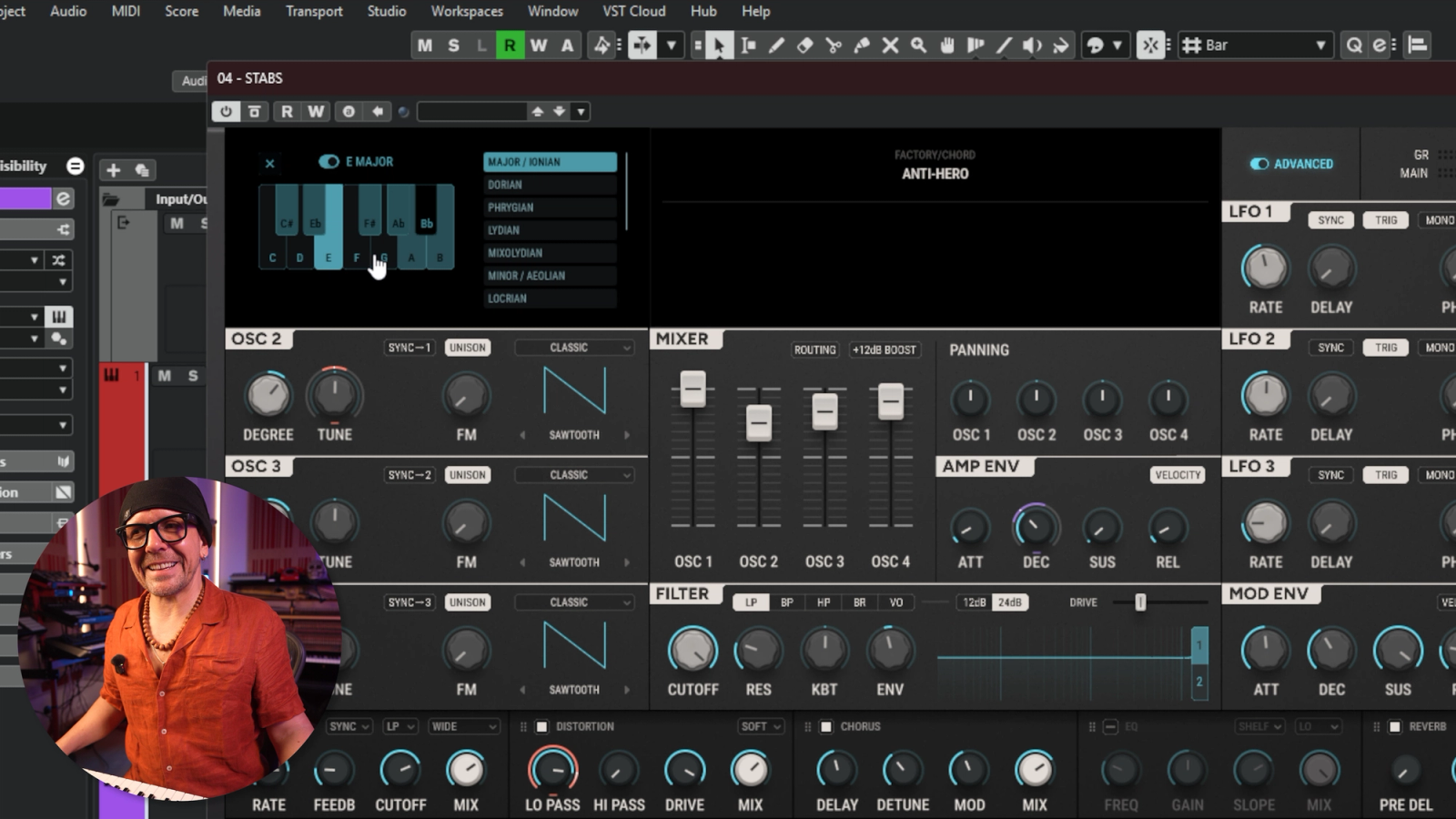Select the Draw pencil tool

click(x=776, y=45)
